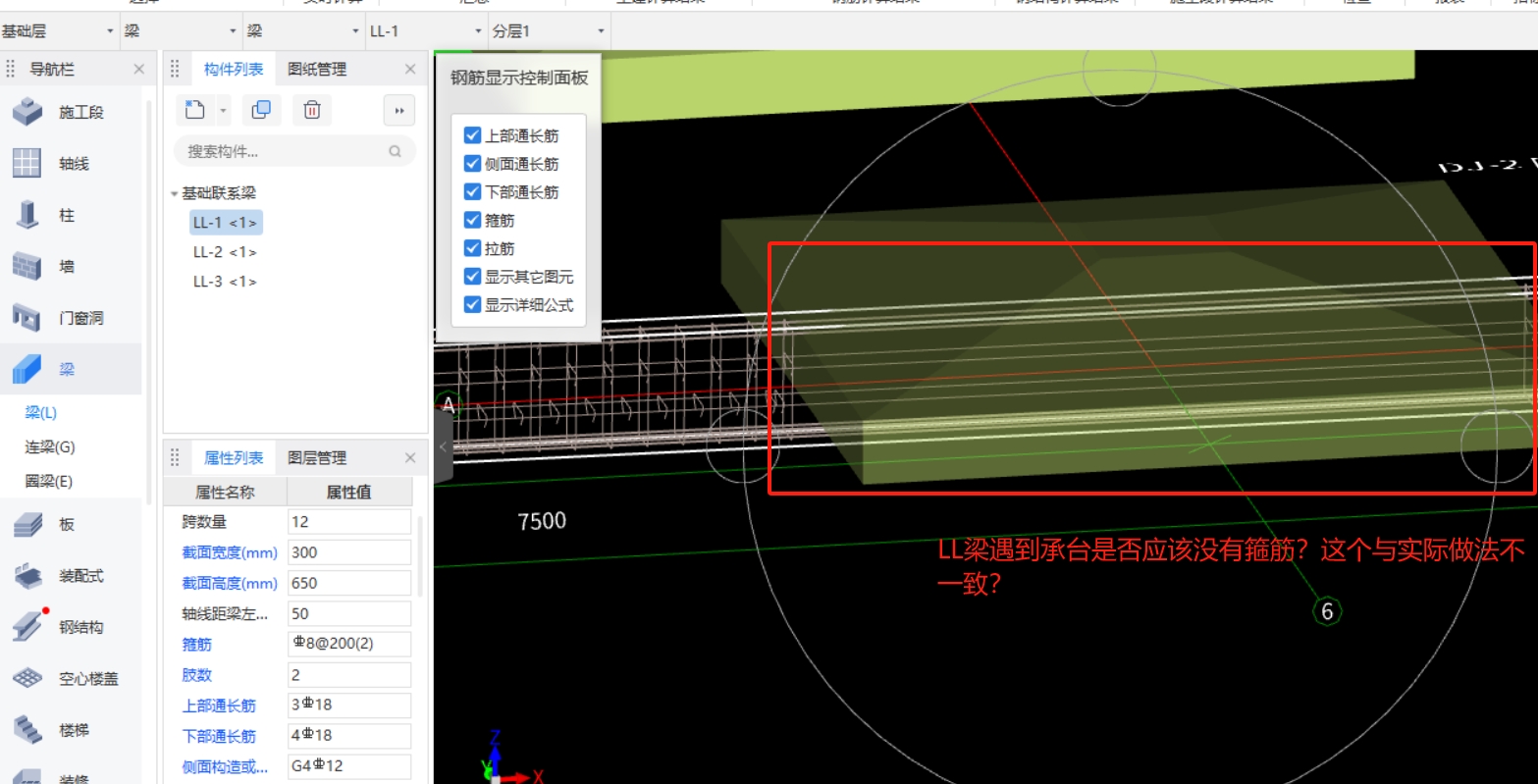
Task: Select LL-3 in the component list
Action: pos(225,282)
